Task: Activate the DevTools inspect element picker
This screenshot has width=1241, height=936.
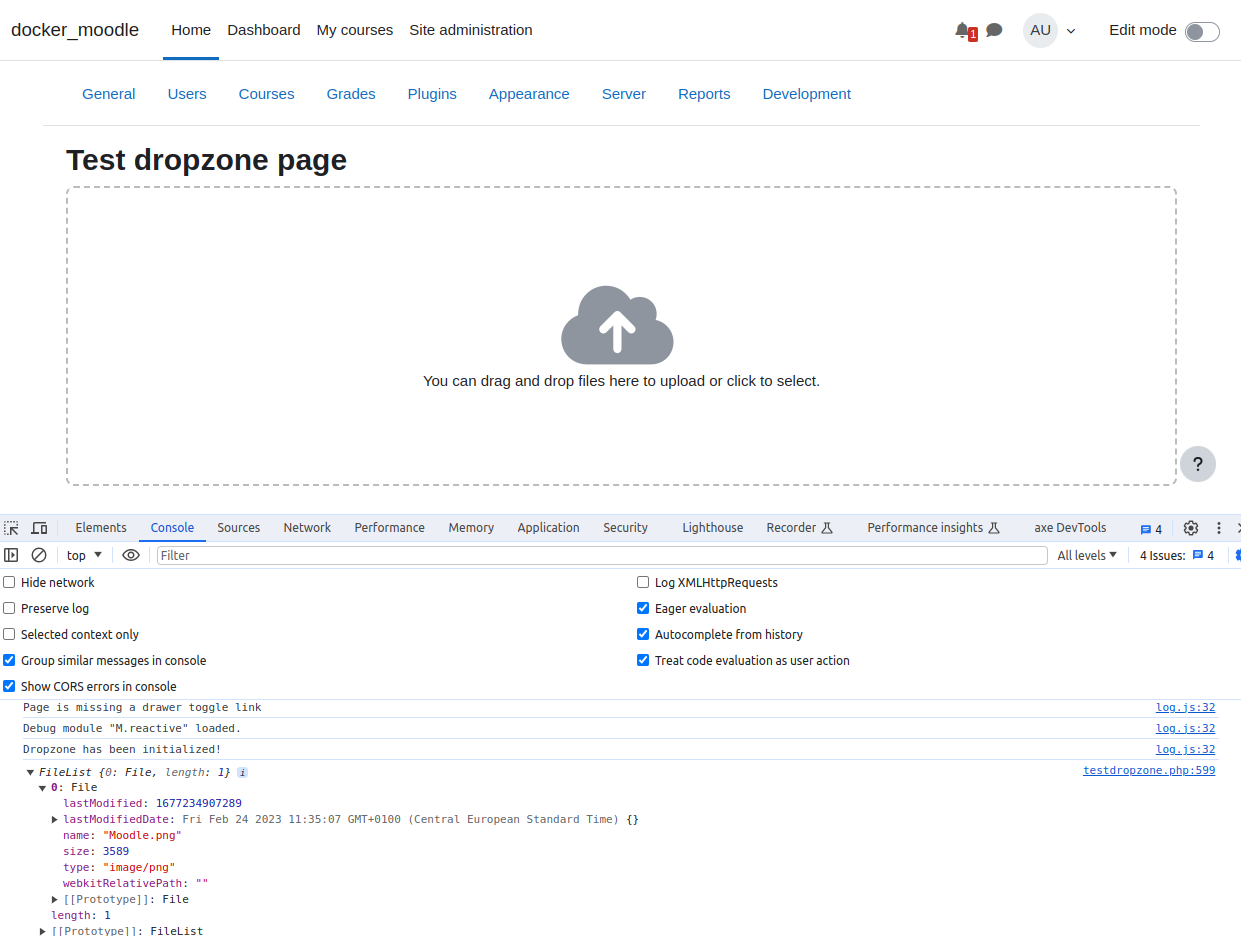Action: (x=12, y=528)
